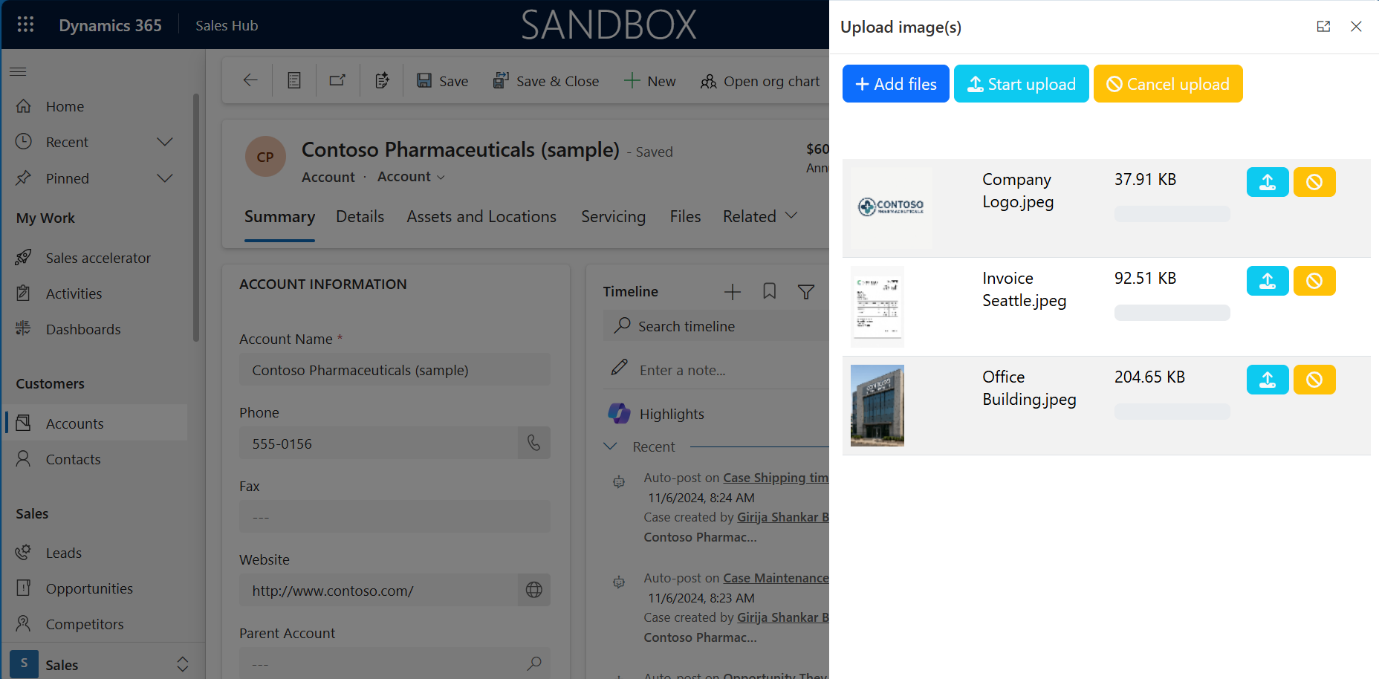
Task: Select the Office Building.jpeg thumbnail
Action: [877, 405]
